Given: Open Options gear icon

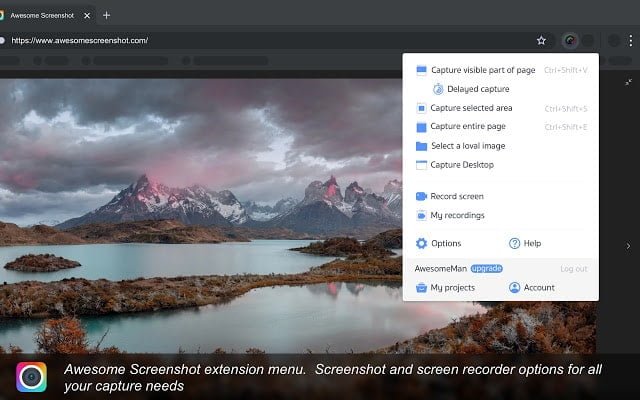Looking at the screenshot, I should (421, 243).
